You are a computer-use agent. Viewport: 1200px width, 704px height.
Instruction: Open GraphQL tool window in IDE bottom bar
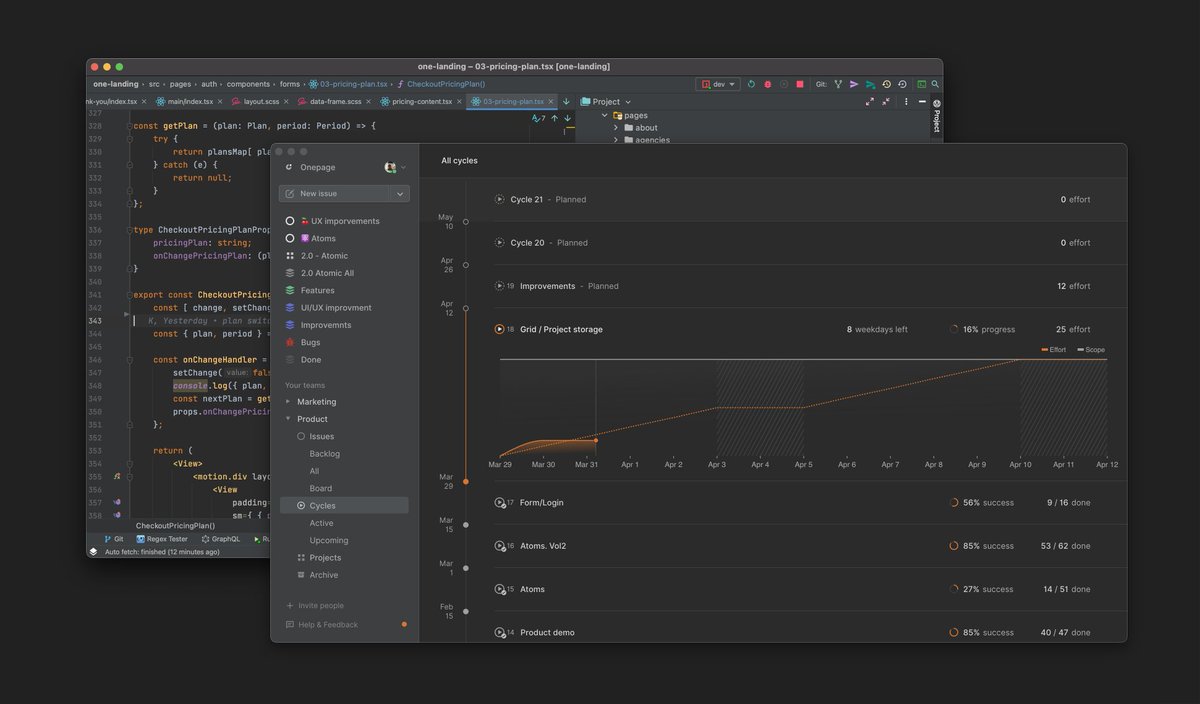pos(220,539)
